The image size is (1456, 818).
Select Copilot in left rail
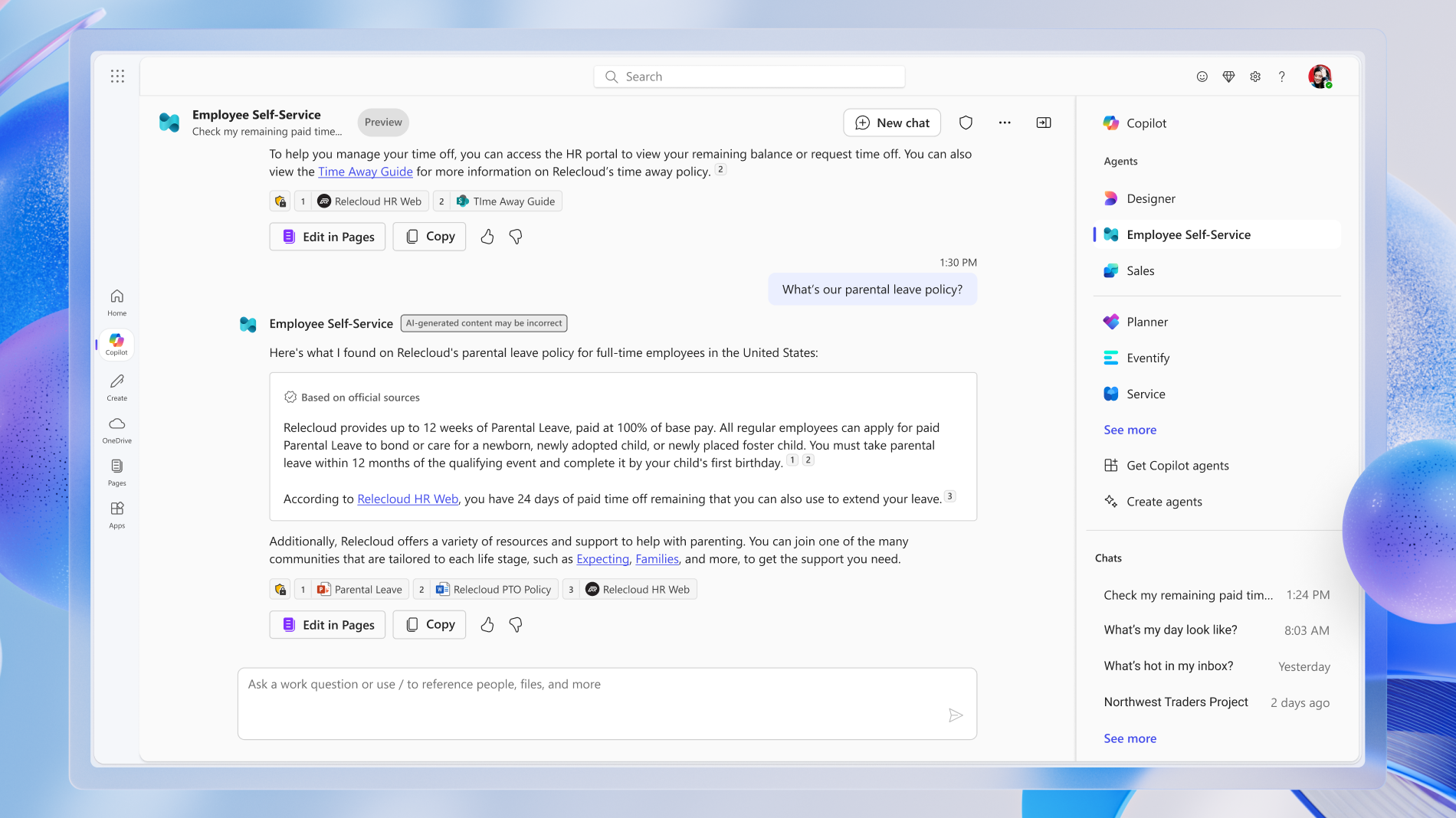116,345
